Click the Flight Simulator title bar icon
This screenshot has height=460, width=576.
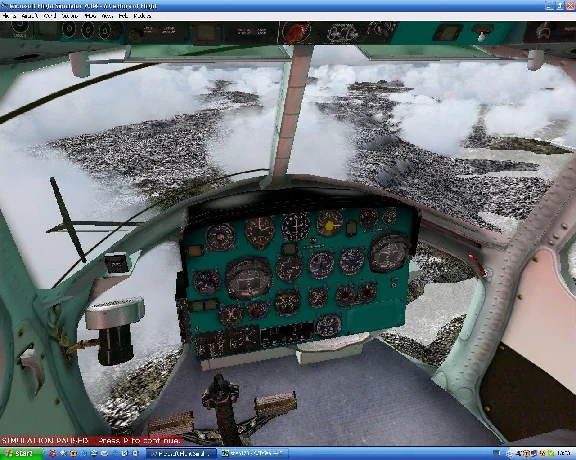5,6
